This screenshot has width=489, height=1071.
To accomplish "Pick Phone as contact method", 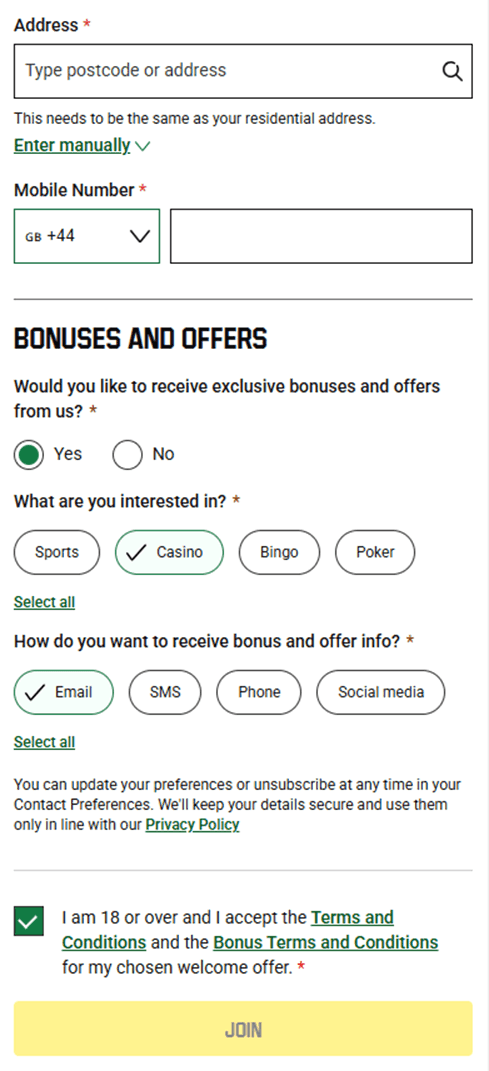I will (x=259, y=692).
